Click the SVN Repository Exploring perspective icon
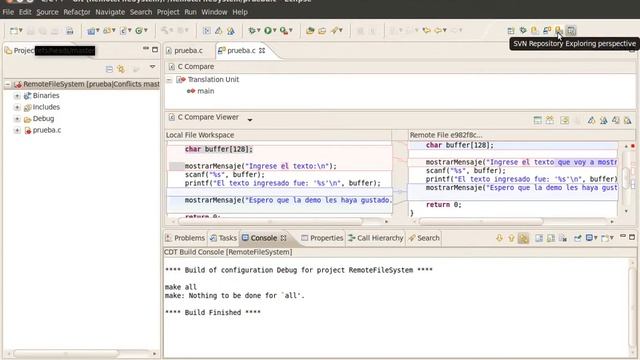640x360 pixels. click(559, 31)
